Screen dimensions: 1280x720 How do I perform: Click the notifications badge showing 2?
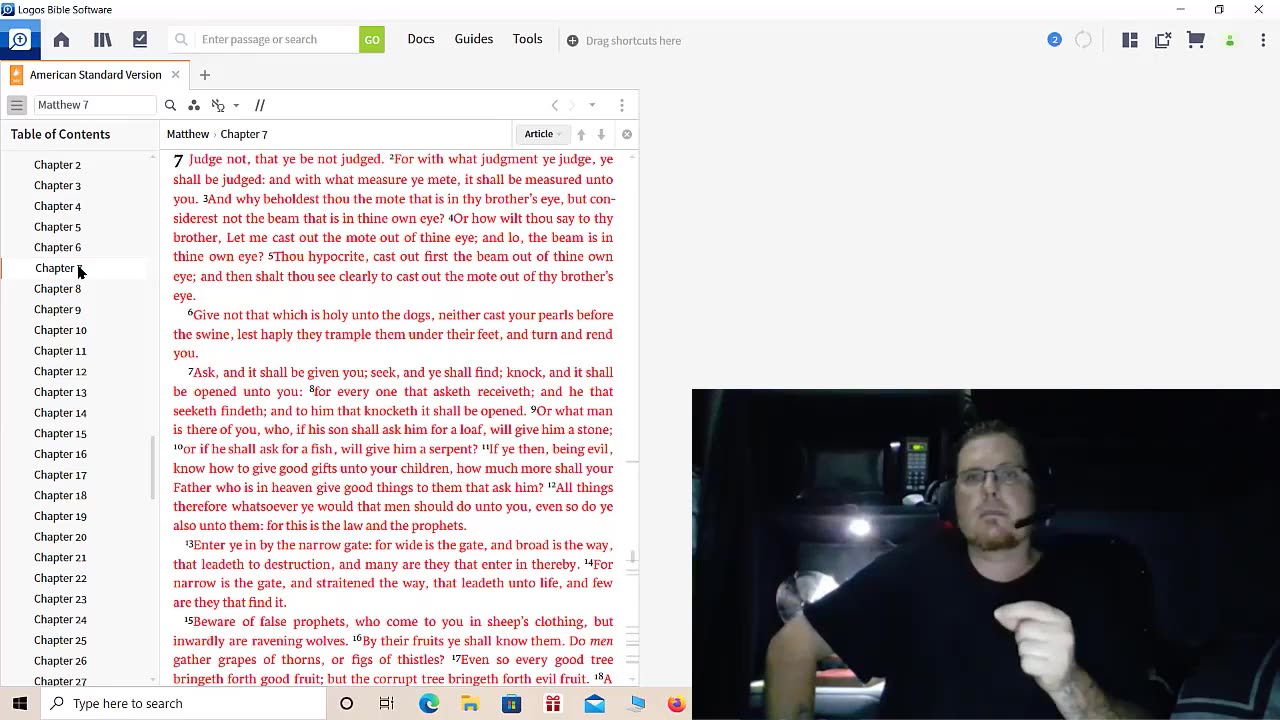pyautogui.click(x=1054, y=40)
